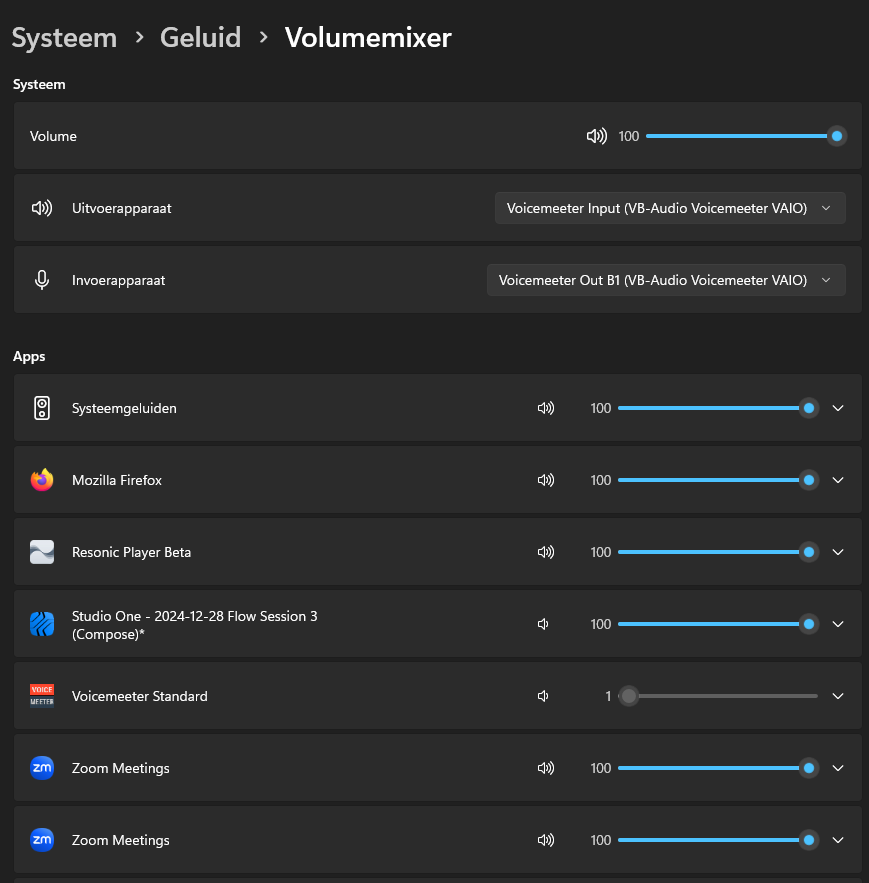Screen dimensions: 869x883
Task: Expand the Mozilla Firefox row chevron
Action: [x=838, y=480]
